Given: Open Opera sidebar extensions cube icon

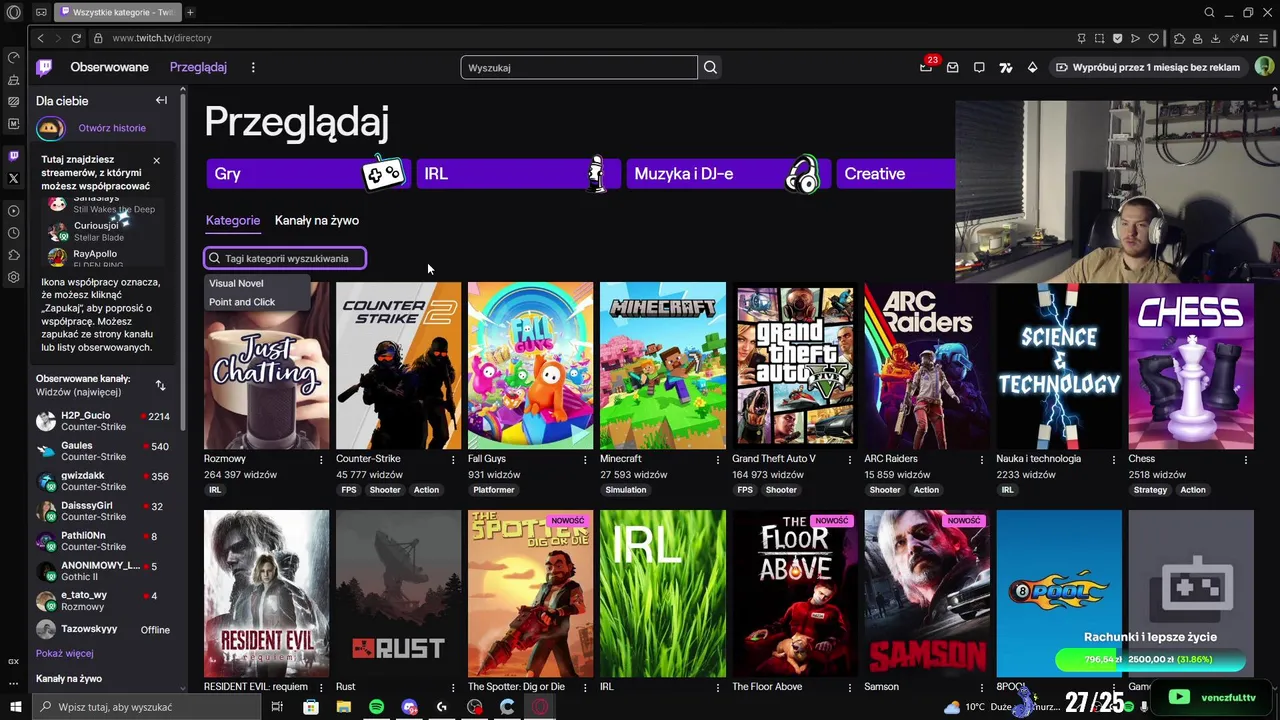Looking at the screenshot, I should click(x=14, y=255).
